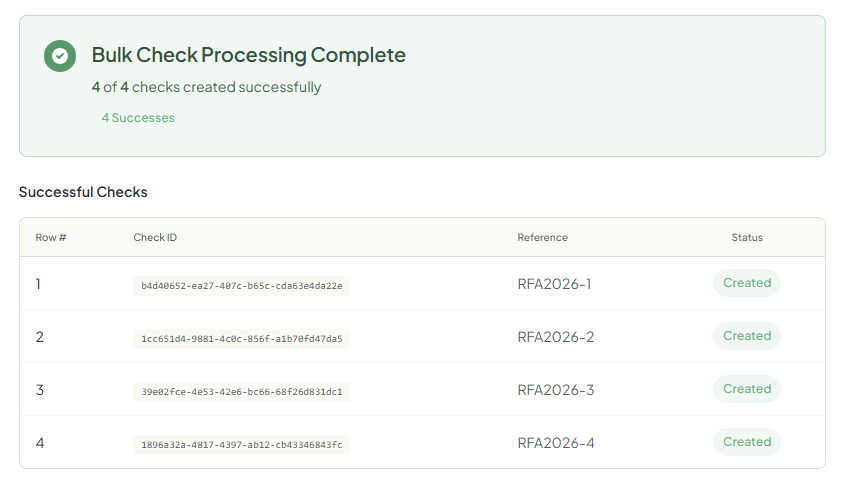
Task: Click reference RFA2026-2
Action: coord(555,337)
